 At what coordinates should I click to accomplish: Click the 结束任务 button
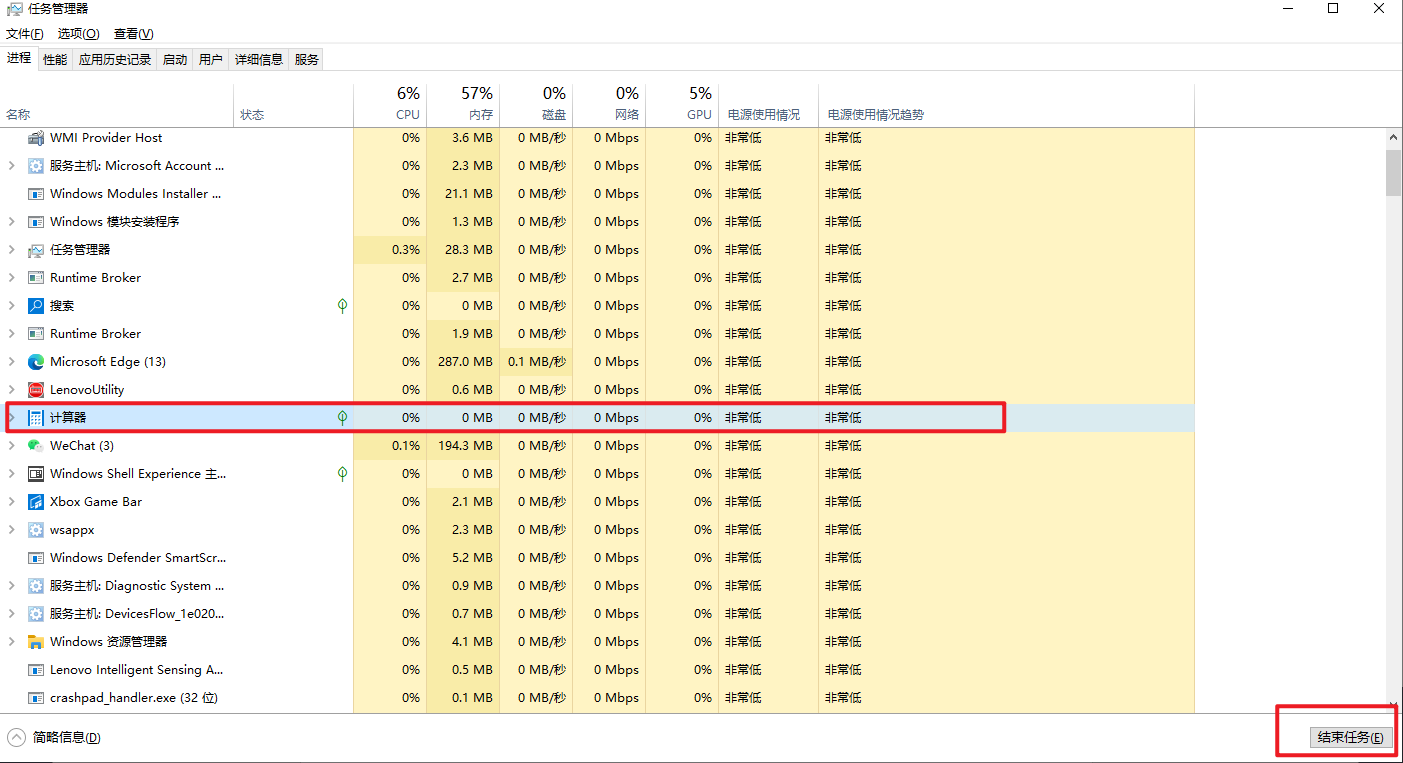(x=1350, y=738)
